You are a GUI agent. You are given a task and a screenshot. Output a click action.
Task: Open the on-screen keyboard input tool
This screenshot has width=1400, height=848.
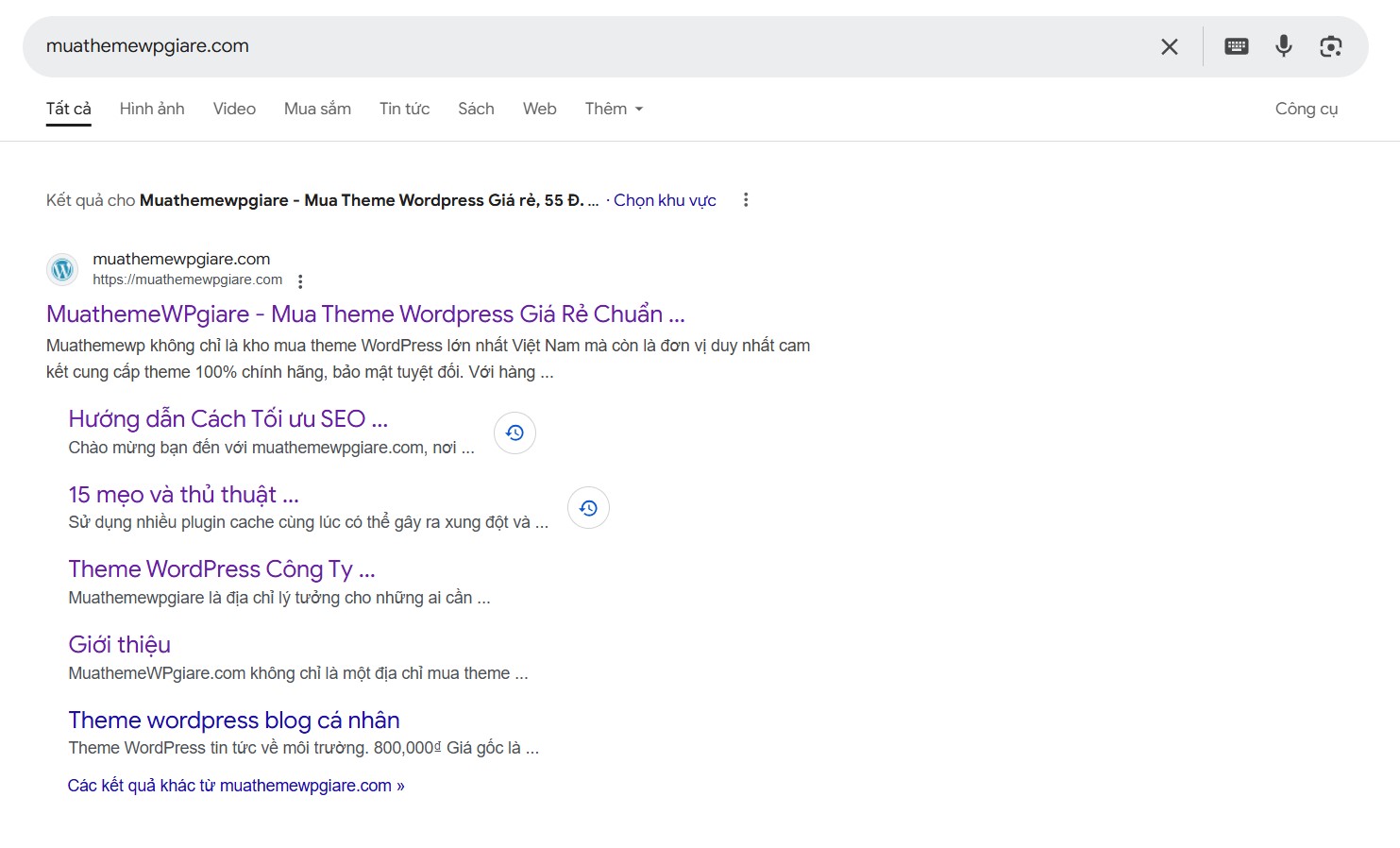(1237, 46)
